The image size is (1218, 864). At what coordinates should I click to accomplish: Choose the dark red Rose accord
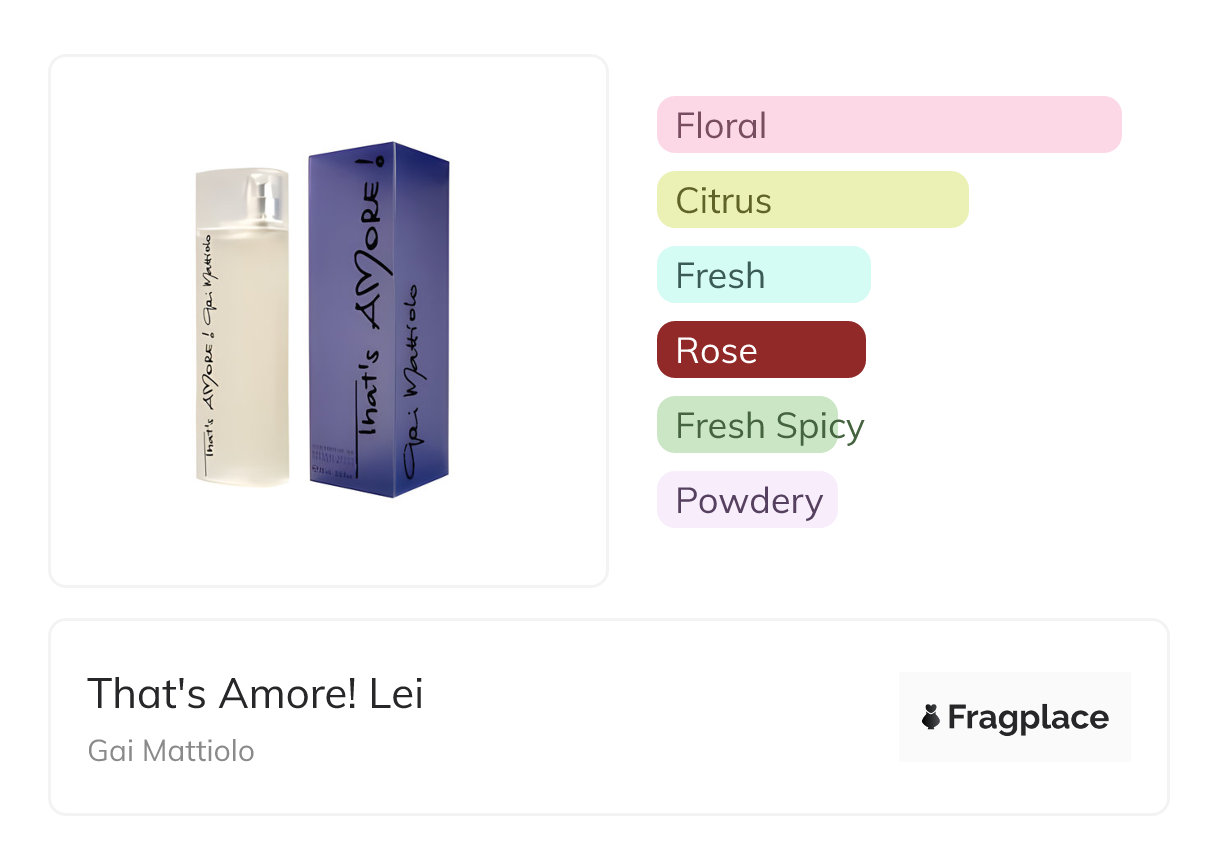tap(760, 350)
